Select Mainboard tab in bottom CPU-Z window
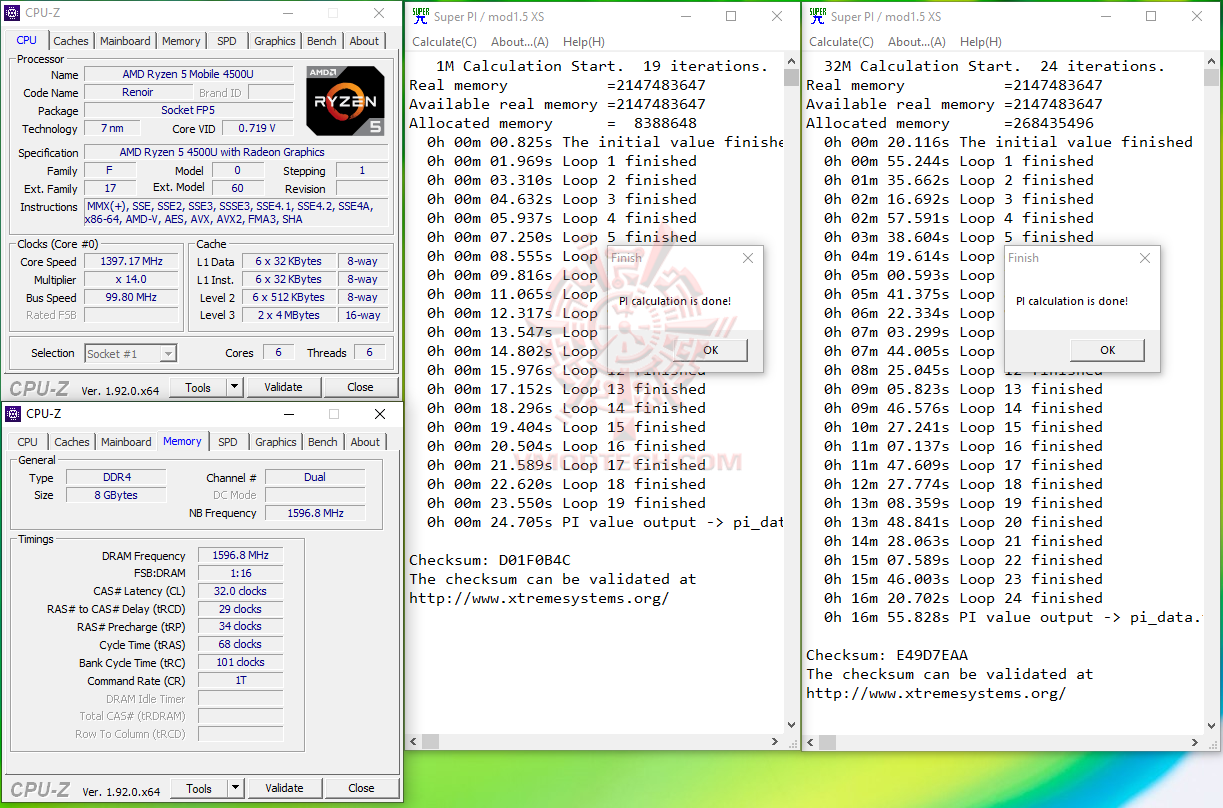The height and width of the screenshot is (808, 1223). click(127, 442)
